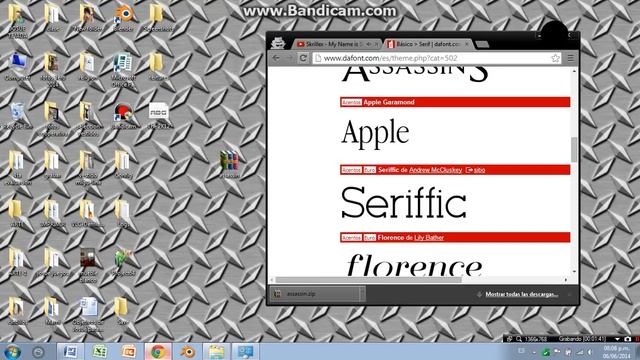
Task: Click the browser forward arrow
Action: click(x=289, y=58)
